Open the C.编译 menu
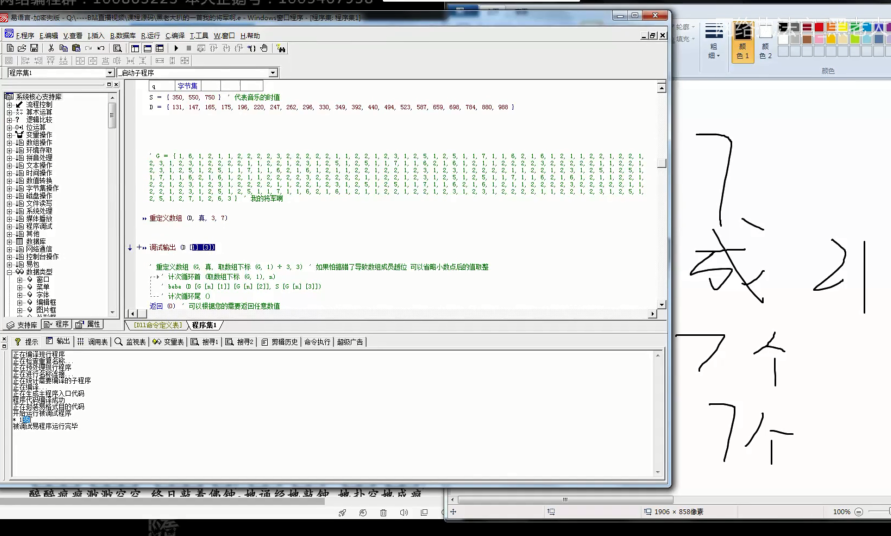Screen dimensions: 891x536 tap(175, 35)
